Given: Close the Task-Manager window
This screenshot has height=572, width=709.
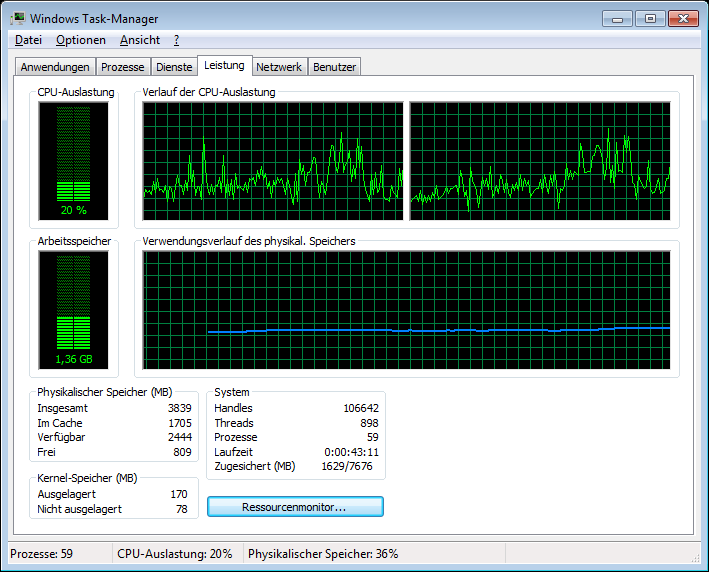Looking at the screenshot, I should pyautogui.click(x=683, y=19).
